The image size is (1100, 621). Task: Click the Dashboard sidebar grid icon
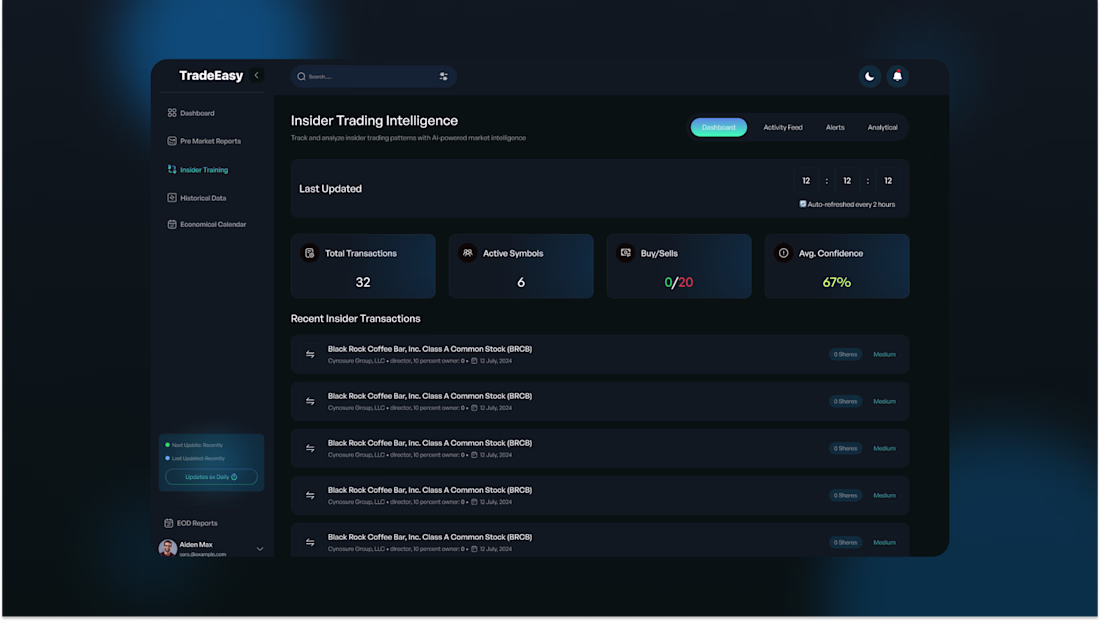pyautogui.click(x=172, y=113)
